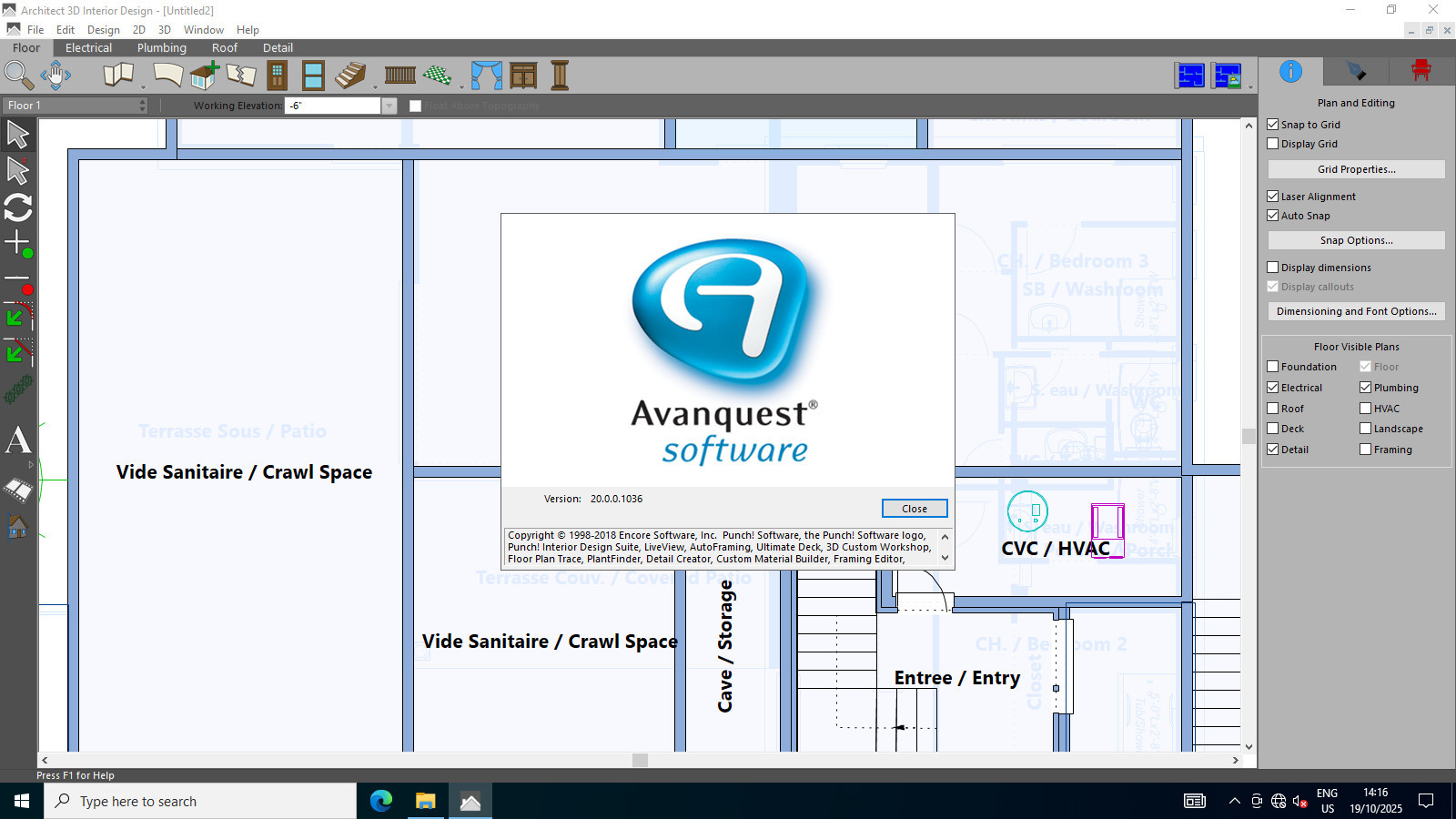Open the Design menu
Viewport: 1456px width, 819px height.
coord(103,30)
